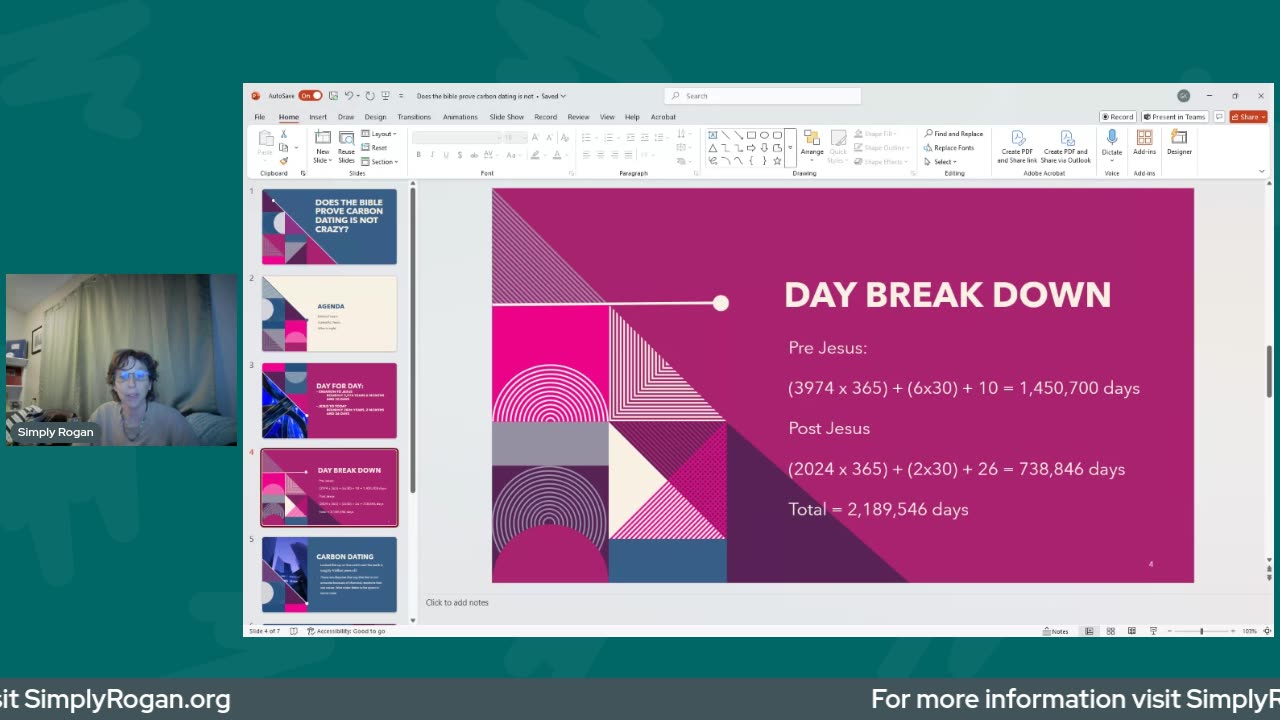
Task: Click the Copy icon
Action: [284, 147]
